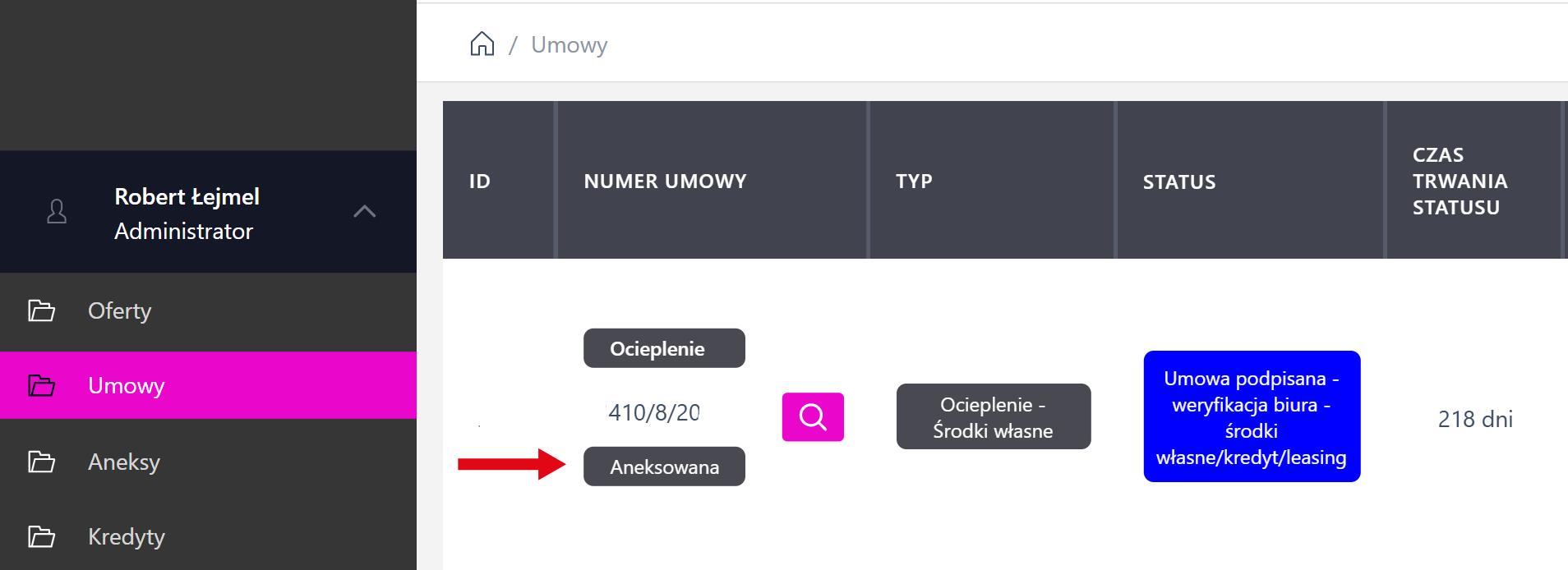Go to the Aneksy section
The image size is (1568, 570).
(124, 462)
